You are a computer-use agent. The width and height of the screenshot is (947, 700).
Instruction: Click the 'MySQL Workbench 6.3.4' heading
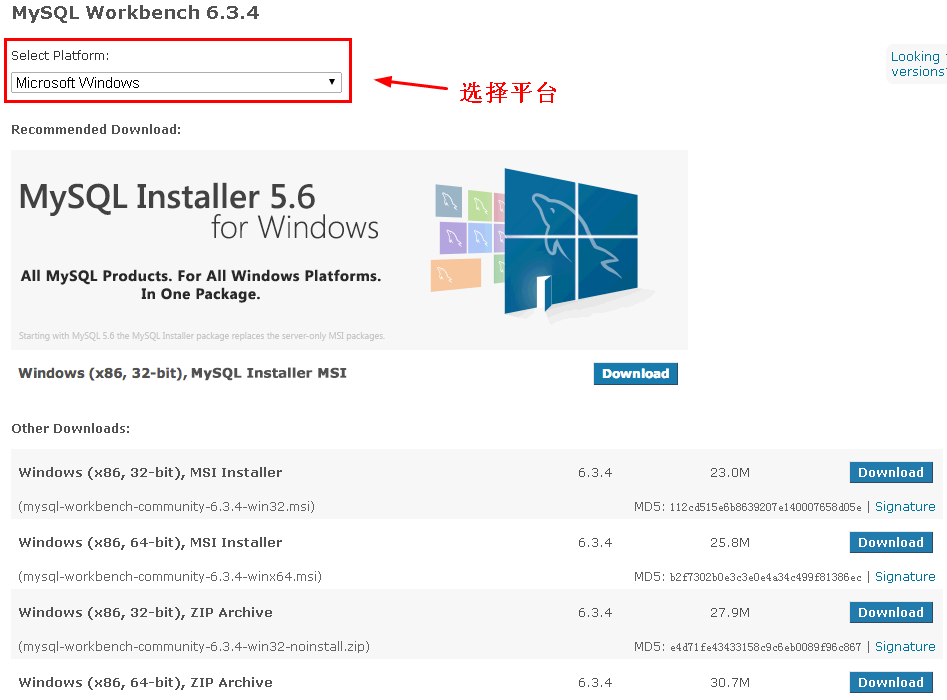(x=136, y=13)
